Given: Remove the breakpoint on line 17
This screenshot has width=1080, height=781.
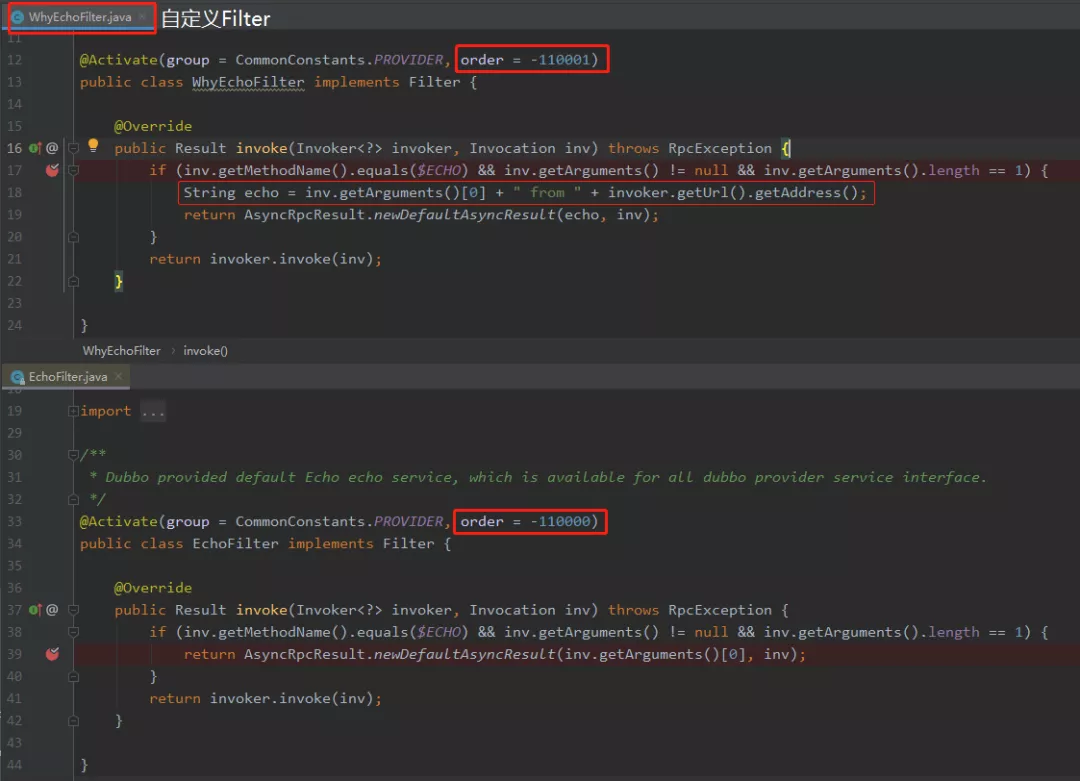Looking at the screenshot, I should (x=52, y=169).
